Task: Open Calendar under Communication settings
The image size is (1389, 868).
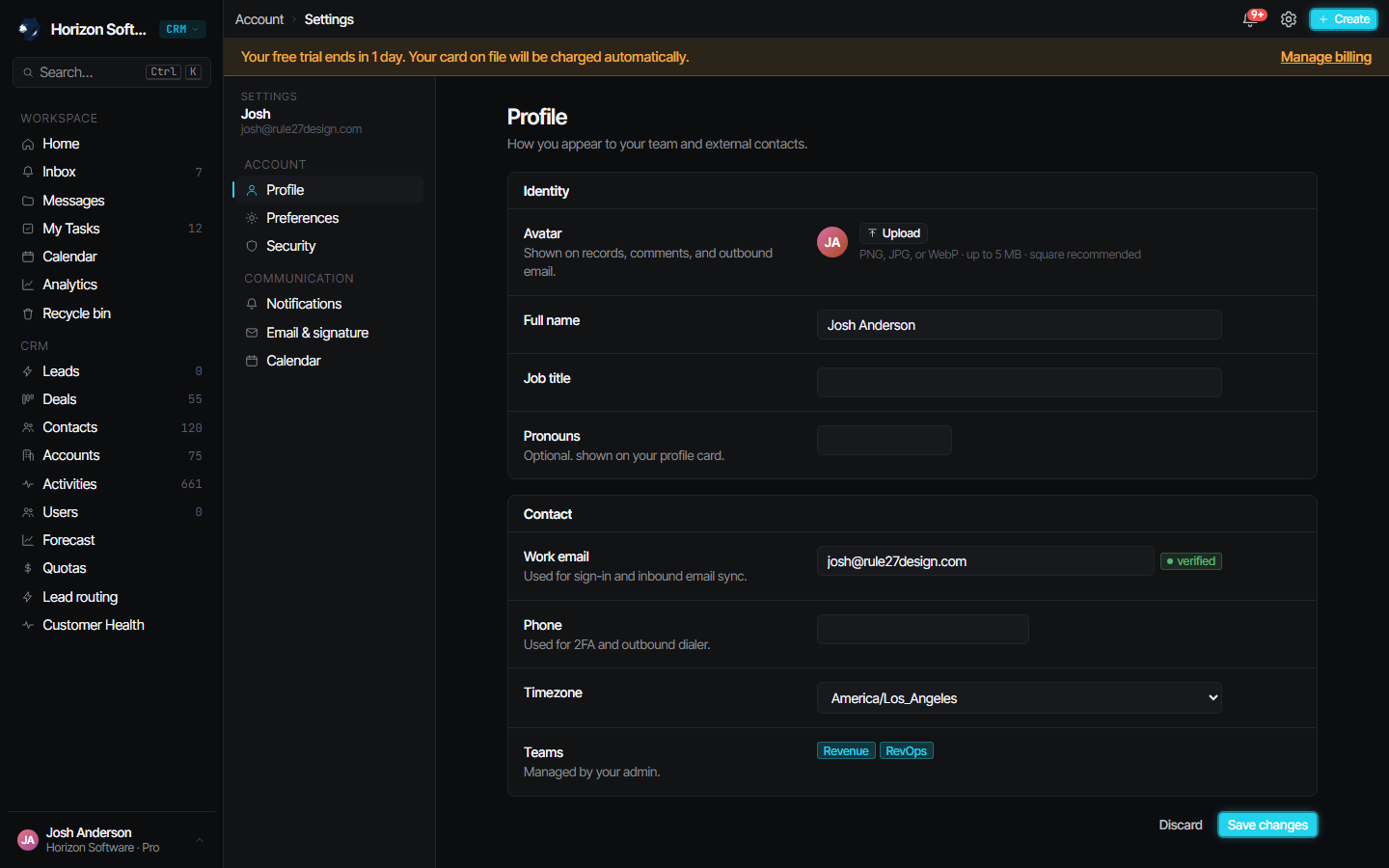Action: (328, 361)
